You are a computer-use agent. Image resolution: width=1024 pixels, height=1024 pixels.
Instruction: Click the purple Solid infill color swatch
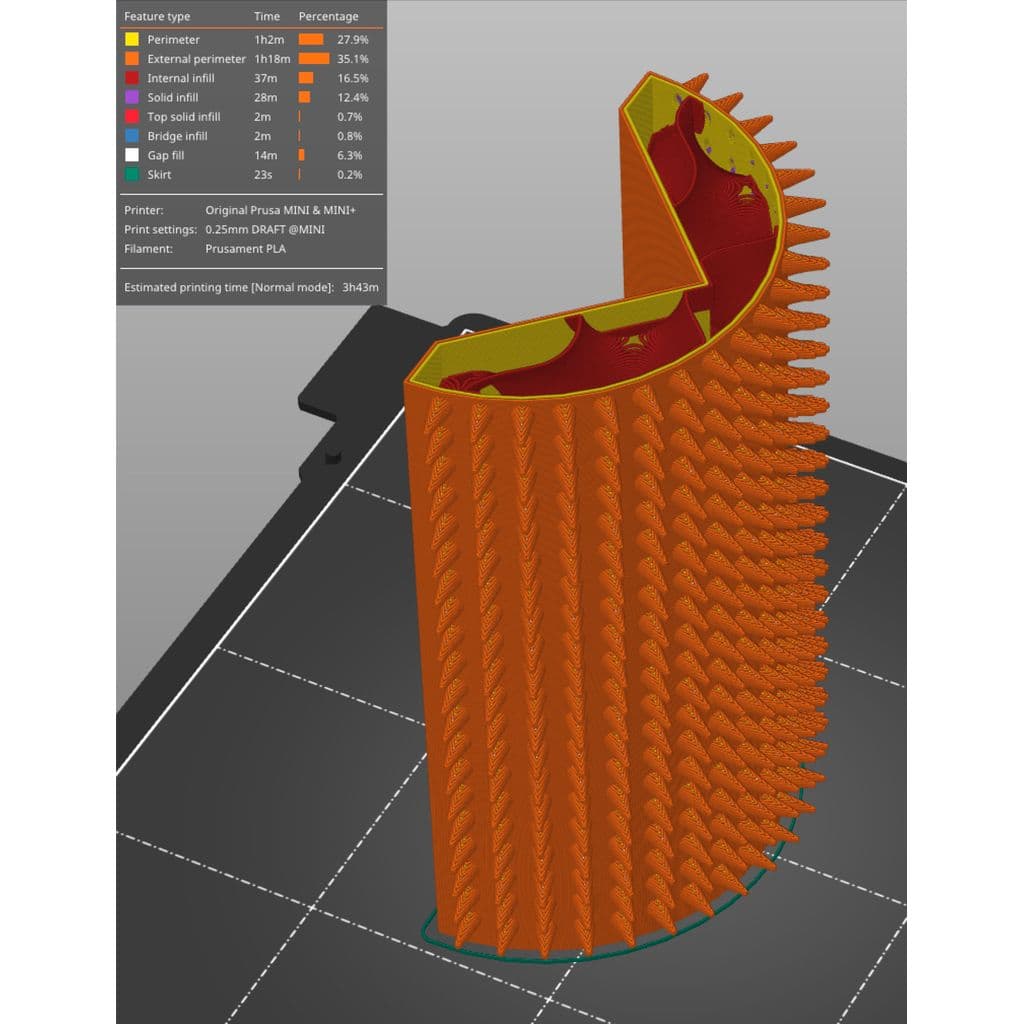pyautogui.click(x=132, y=97)
